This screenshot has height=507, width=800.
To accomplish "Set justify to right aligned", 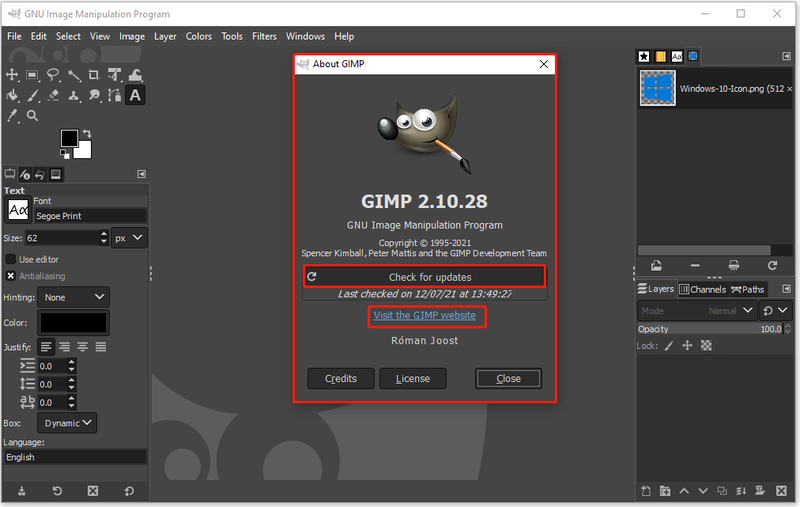I will (x=64, y=347).
